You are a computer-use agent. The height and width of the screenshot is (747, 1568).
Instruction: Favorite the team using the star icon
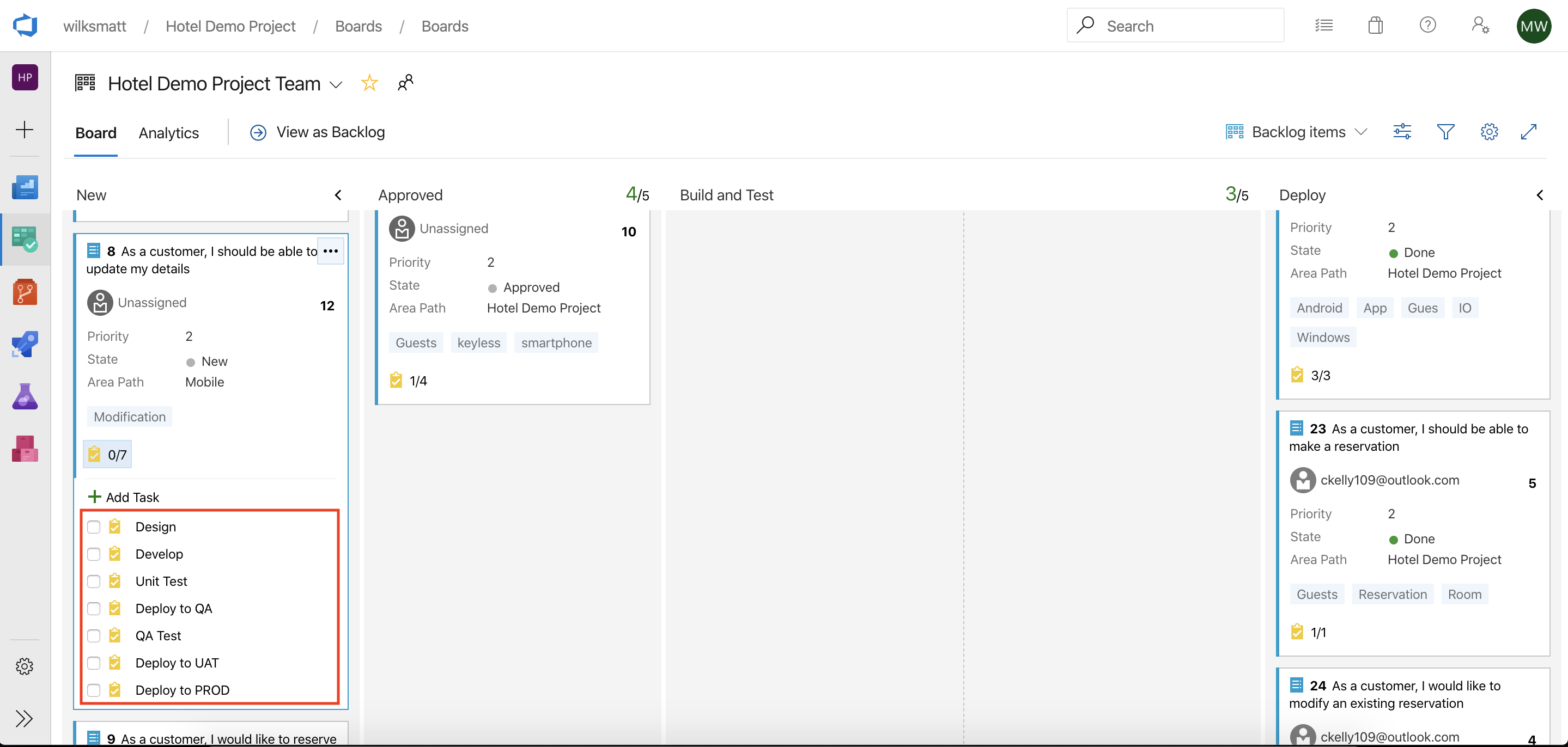369,83
